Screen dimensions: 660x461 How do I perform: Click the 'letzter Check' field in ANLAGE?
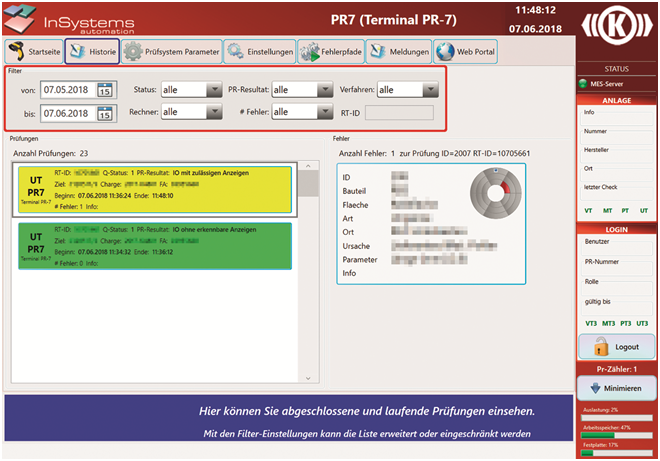coord(617,192)
